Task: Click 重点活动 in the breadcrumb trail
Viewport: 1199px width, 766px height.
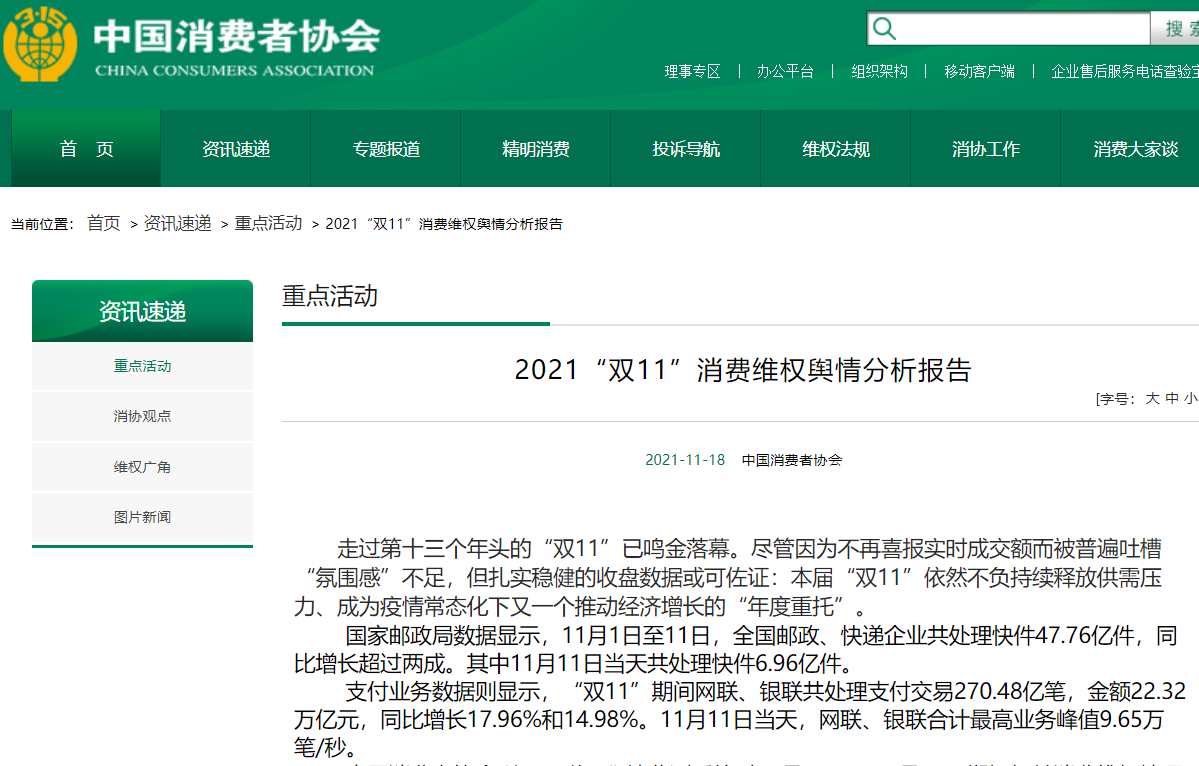Action: 268,223
